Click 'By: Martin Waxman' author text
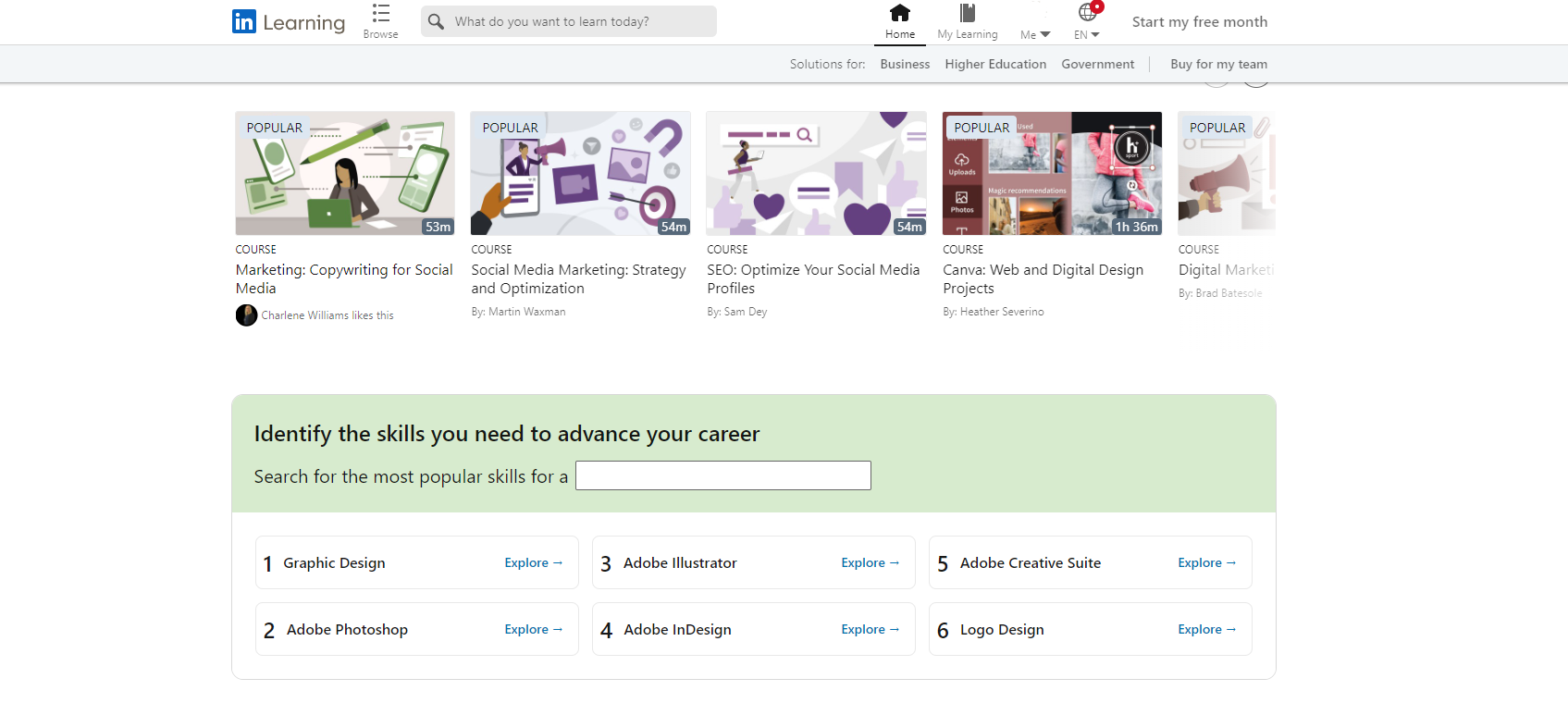The width and height of the screenshot is (1568, 703). [518, 312]
